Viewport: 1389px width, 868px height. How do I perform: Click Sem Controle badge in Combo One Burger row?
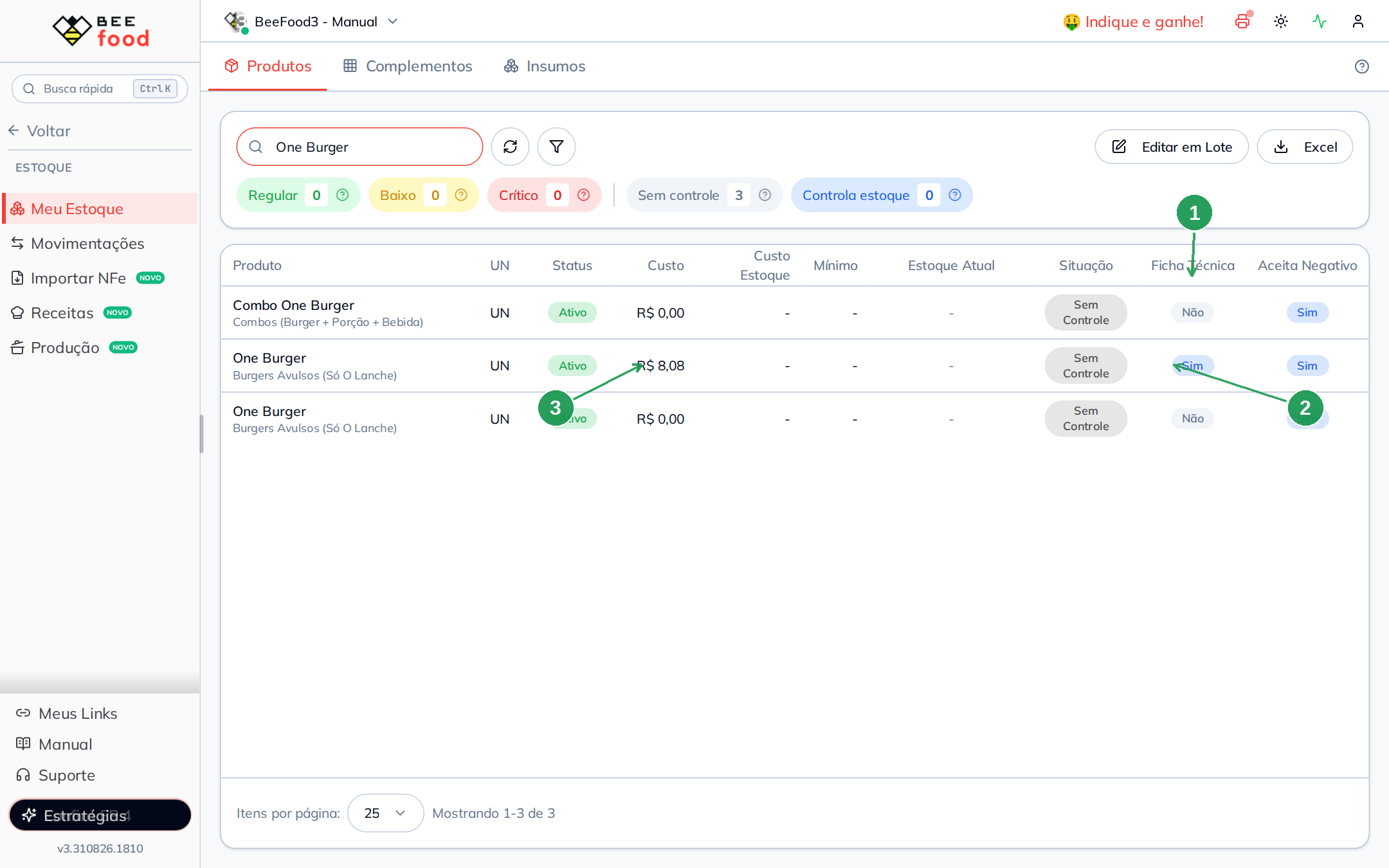[1086, 312]
